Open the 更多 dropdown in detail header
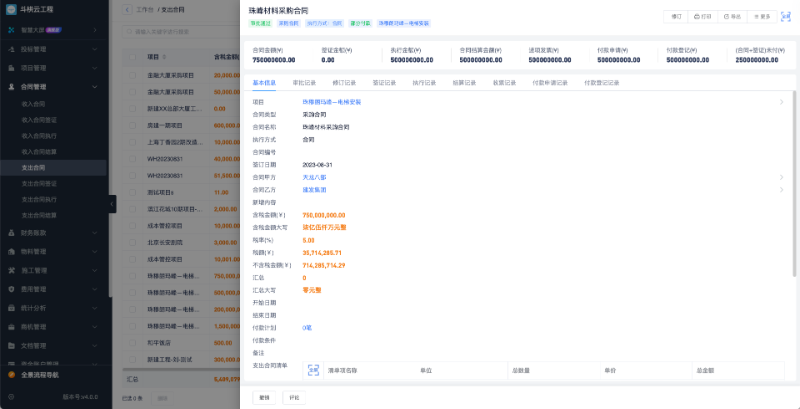 tap(762, 17)
